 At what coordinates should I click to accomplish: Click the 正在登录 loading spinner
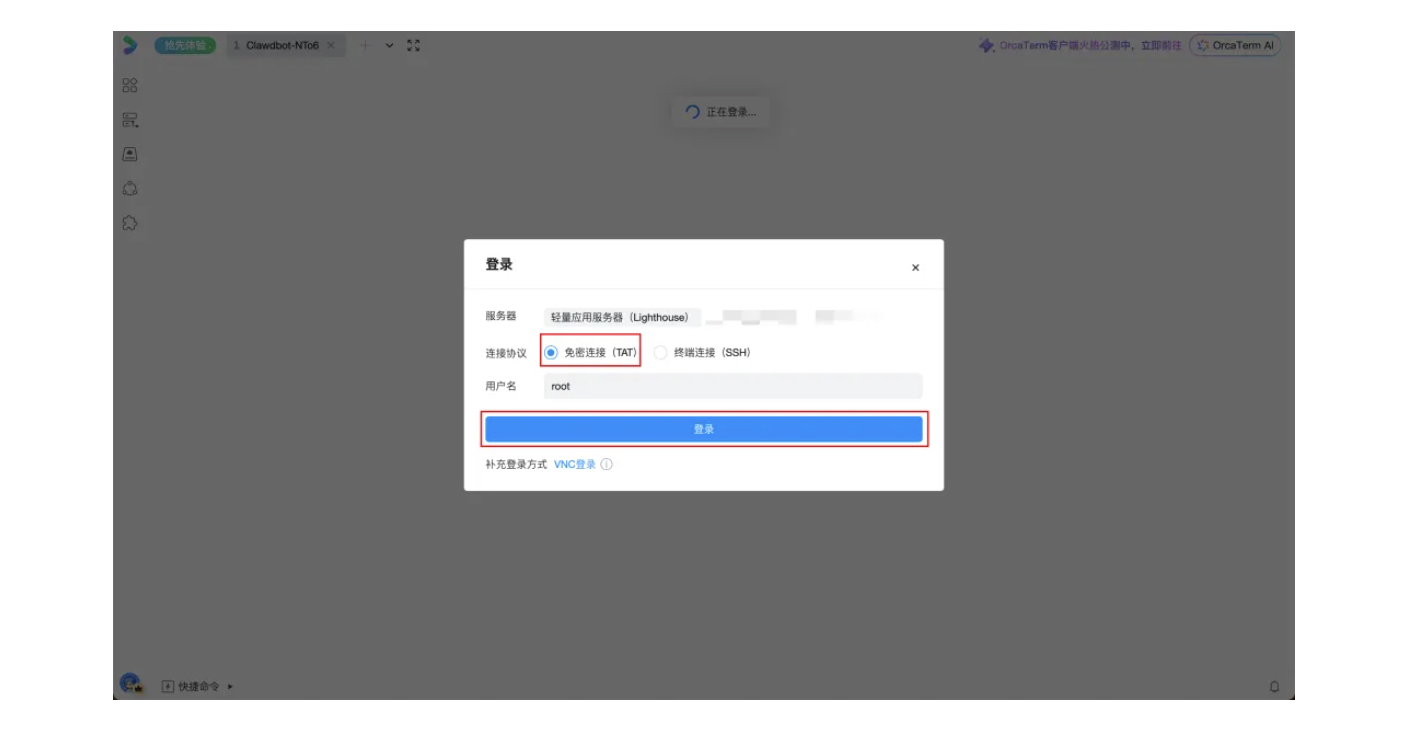pyautogui.click(x=692, y=112)
